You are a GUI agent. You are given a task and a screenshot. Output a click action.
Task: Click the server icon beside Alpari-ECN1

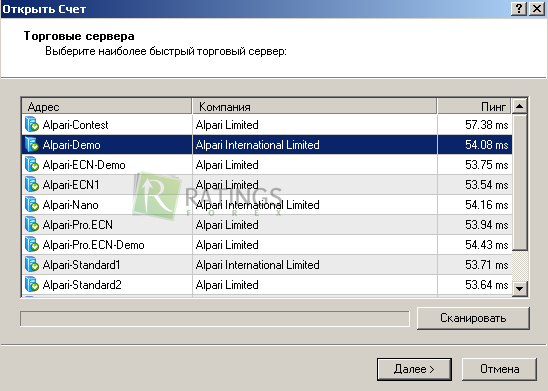coord(32,184)
